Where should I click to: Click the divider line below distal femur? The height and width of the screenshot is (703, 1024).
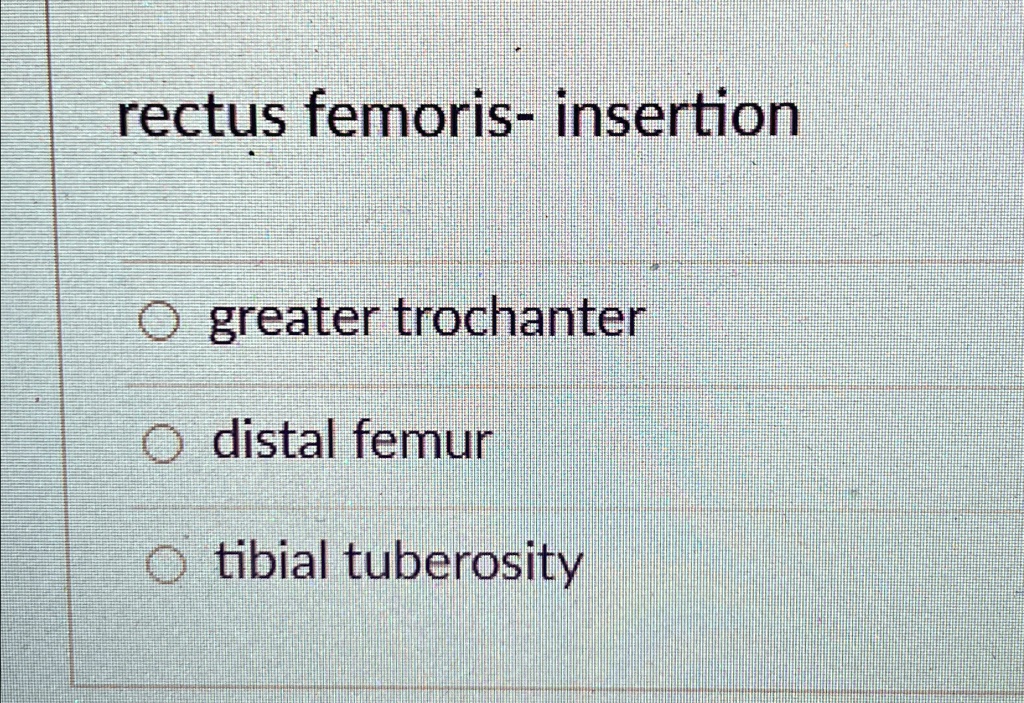[x=500, y=505]
